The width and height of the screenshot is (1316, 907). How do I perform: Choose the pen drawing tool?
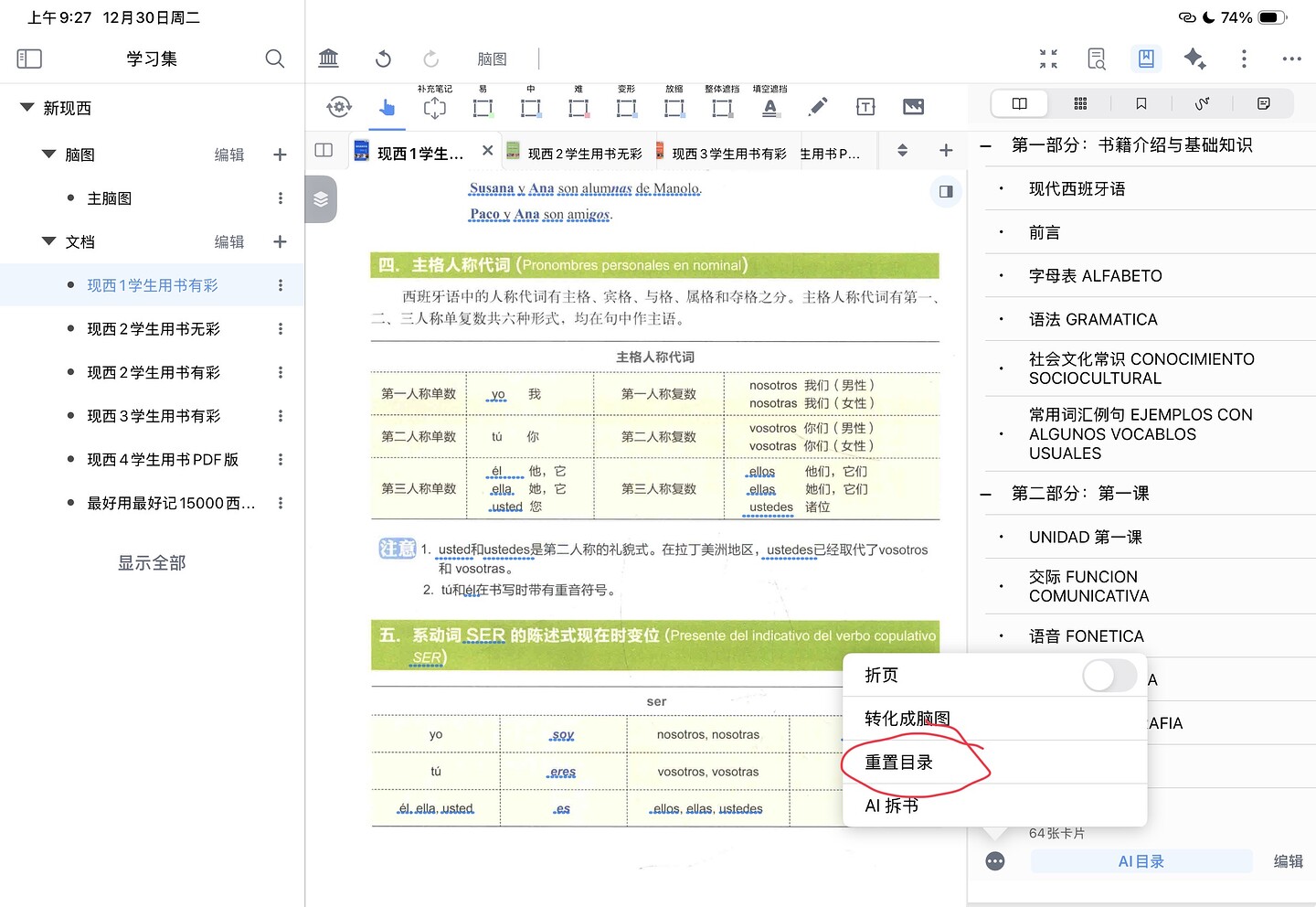pos(818,107)
